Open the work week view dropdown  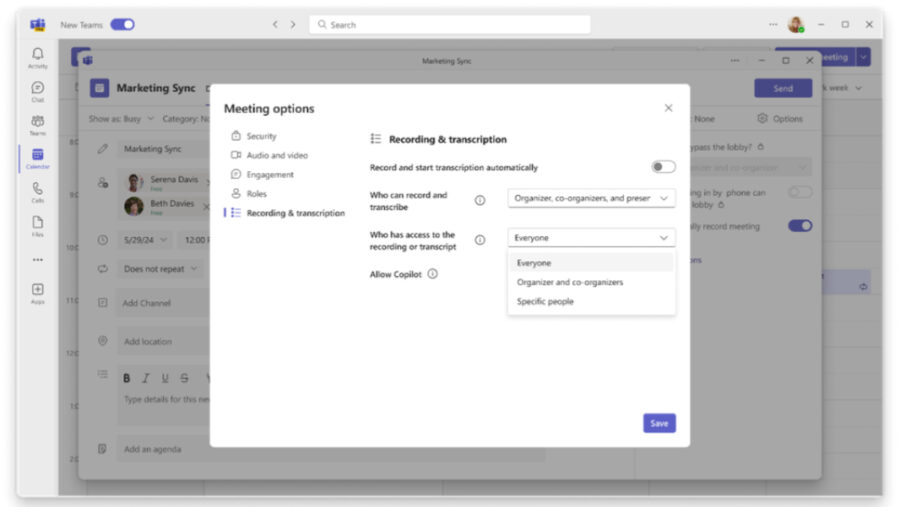pos(843,88)
